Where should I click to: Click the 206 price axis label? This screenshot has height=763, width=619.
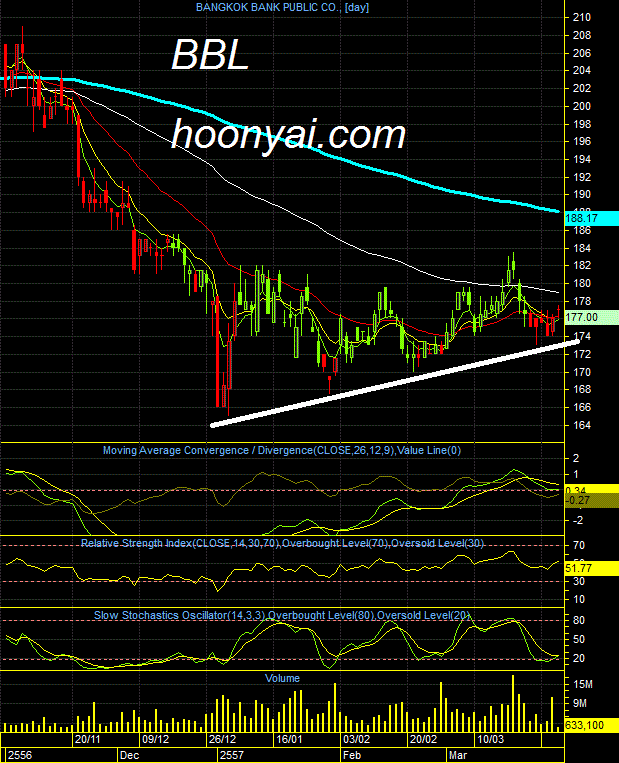[582, 54]
